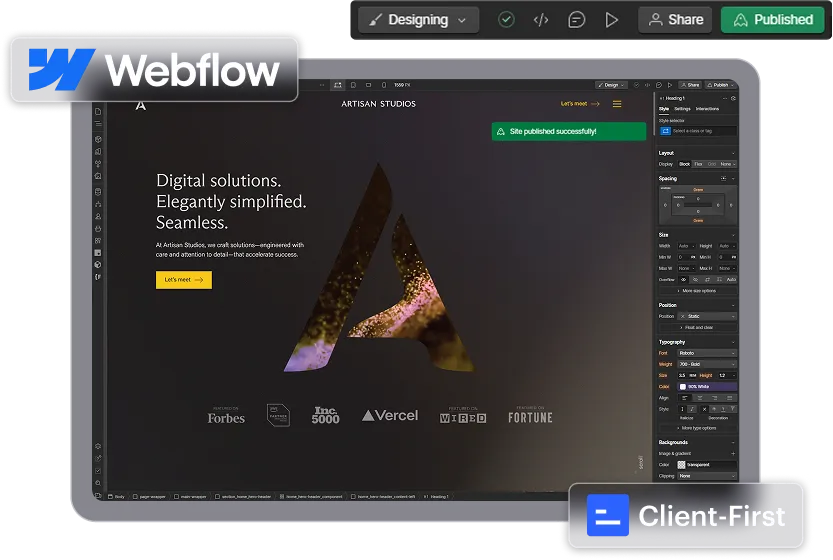Set Display to Flex

[x=698, y=164]
